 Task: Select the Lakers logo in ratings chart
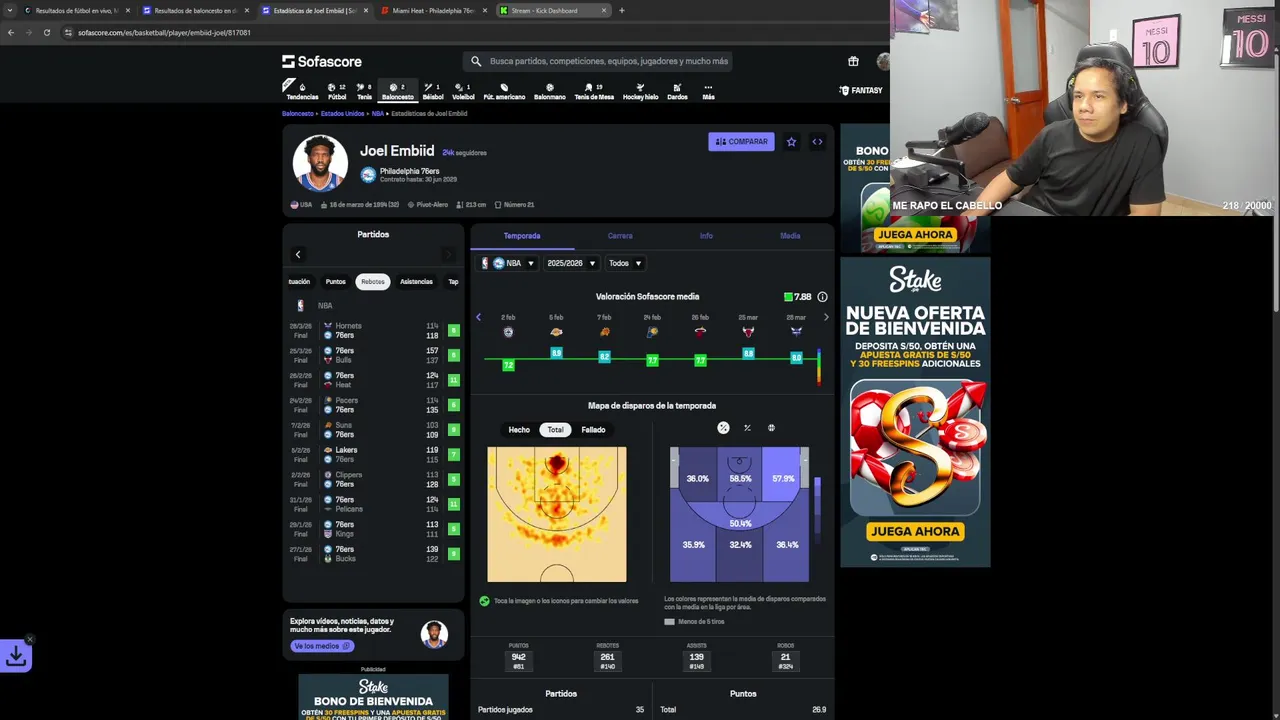point(556,332)
